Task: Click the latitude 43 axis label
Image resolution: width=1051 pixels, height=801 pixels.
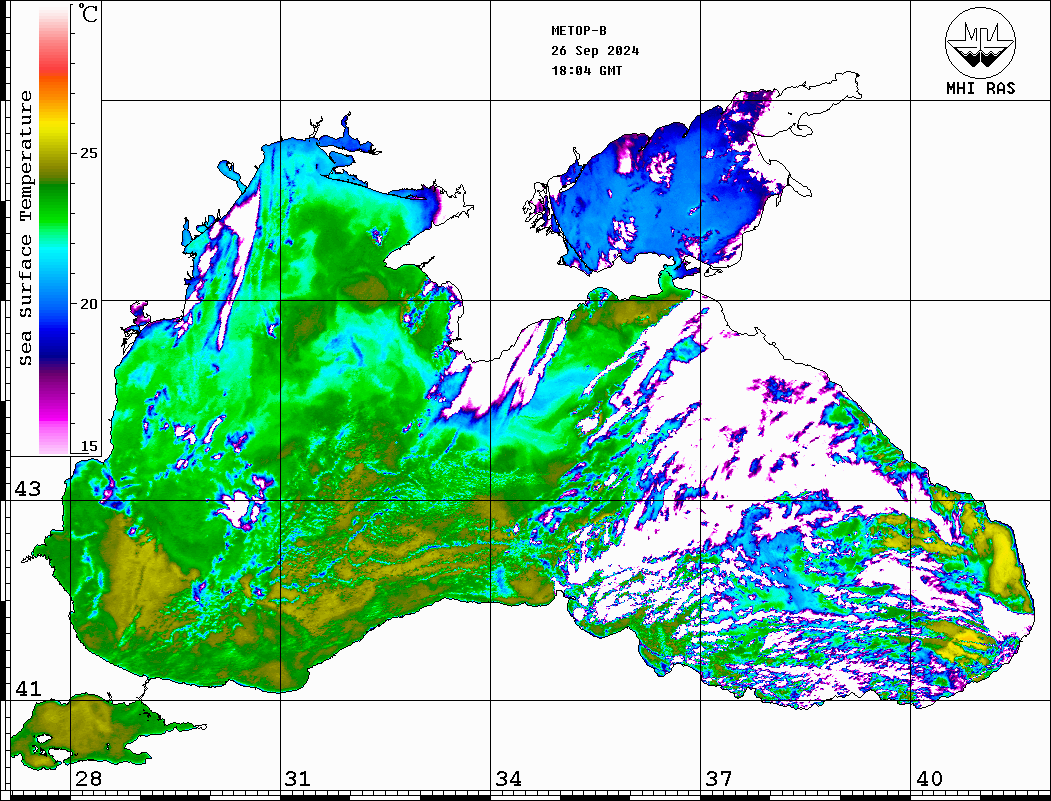Action: pos(28,489)
